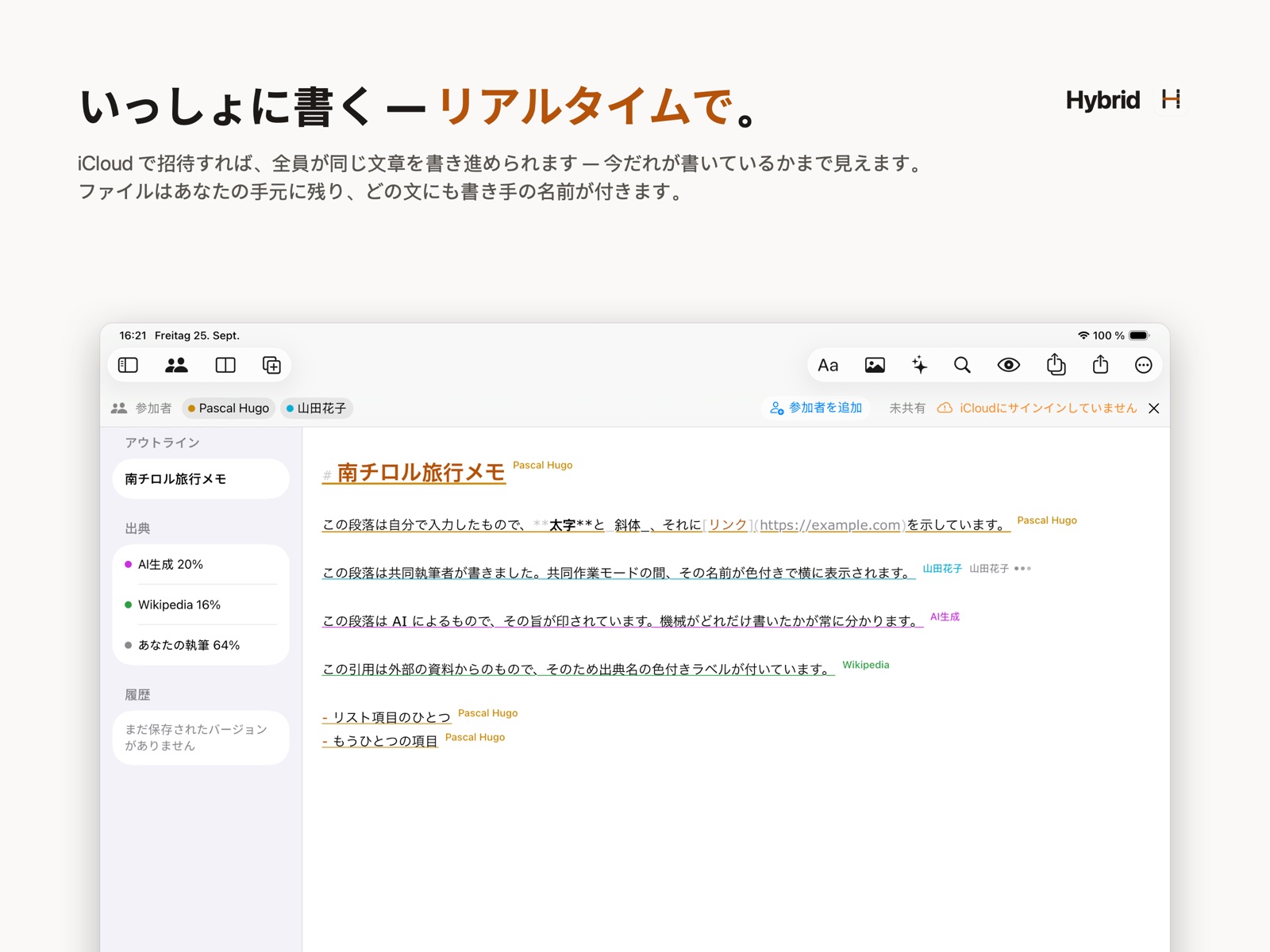This screenshot has width=1270, height=952.
Task: Click the Hybrid H logo icon
Action: [x=1171, y=100]
